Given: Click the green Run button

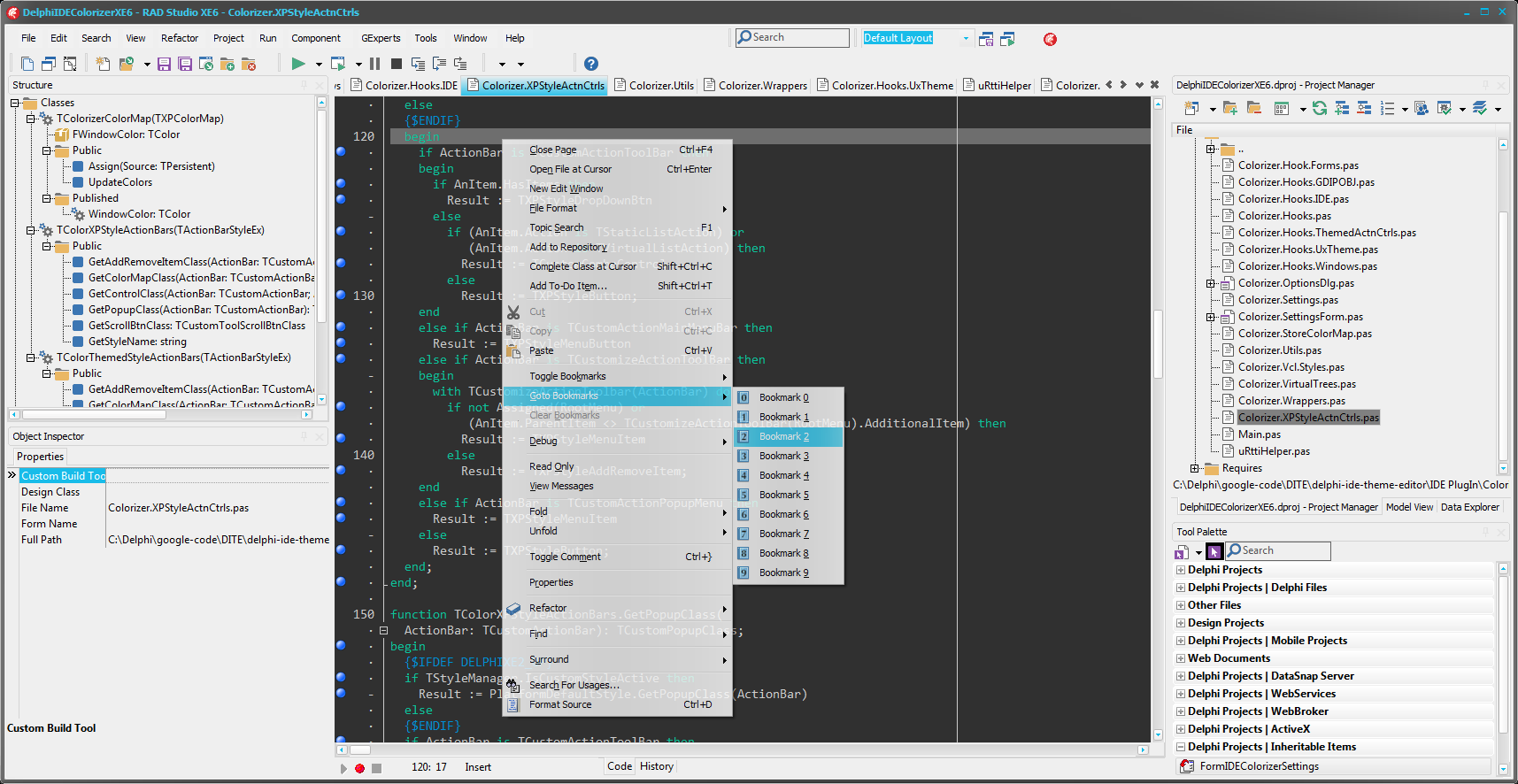Looking at the screenshot, I should 298,64.
